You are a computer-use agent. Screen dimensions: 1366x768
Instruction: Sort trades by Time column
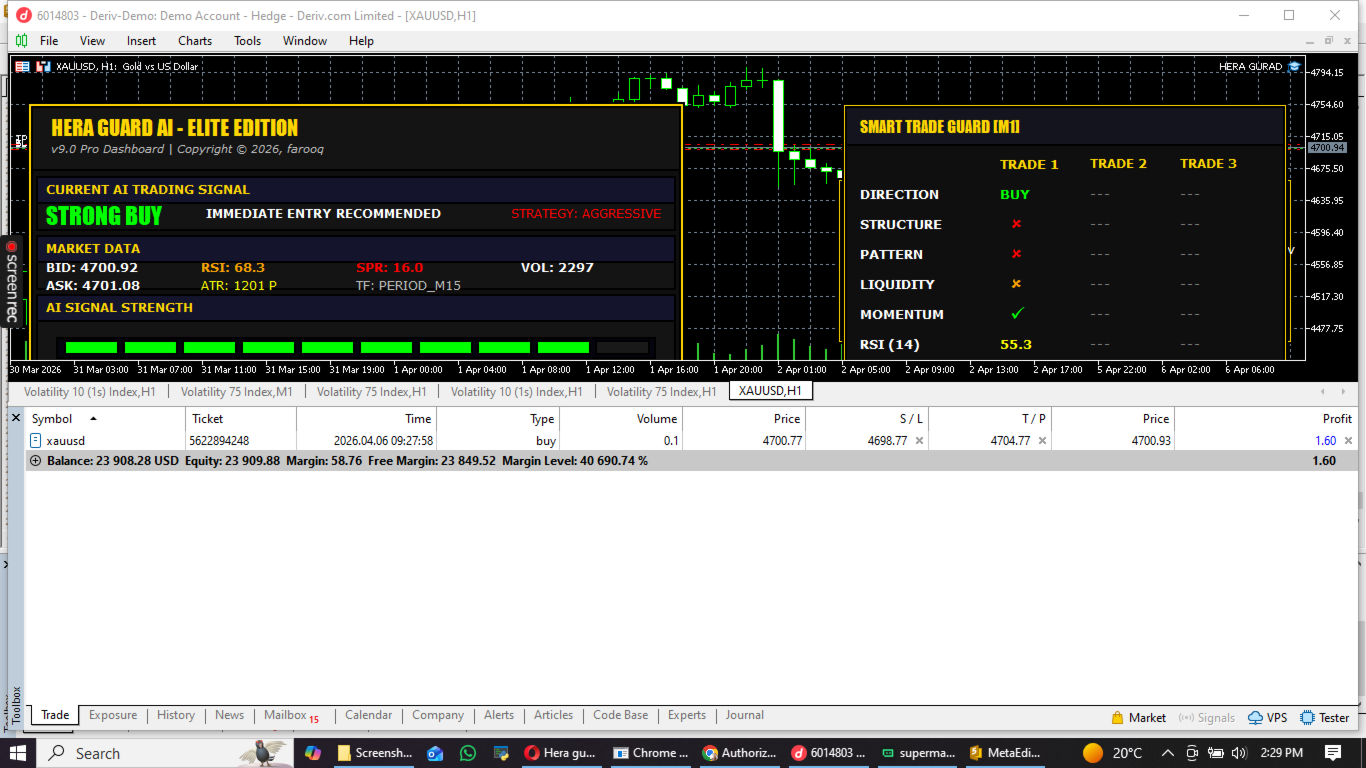coord(367,419)
